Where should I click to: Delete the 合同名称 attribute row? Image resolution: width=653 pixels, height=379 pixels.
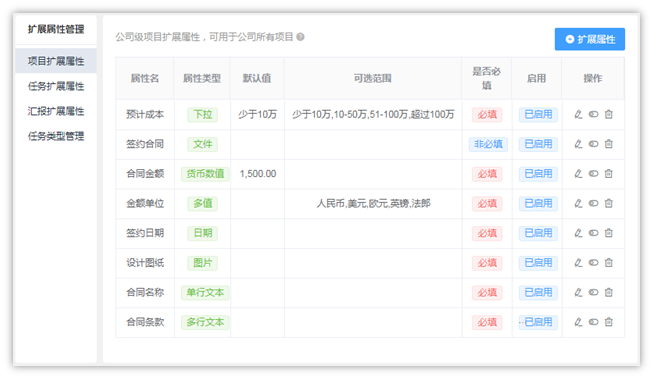(608, 292)
